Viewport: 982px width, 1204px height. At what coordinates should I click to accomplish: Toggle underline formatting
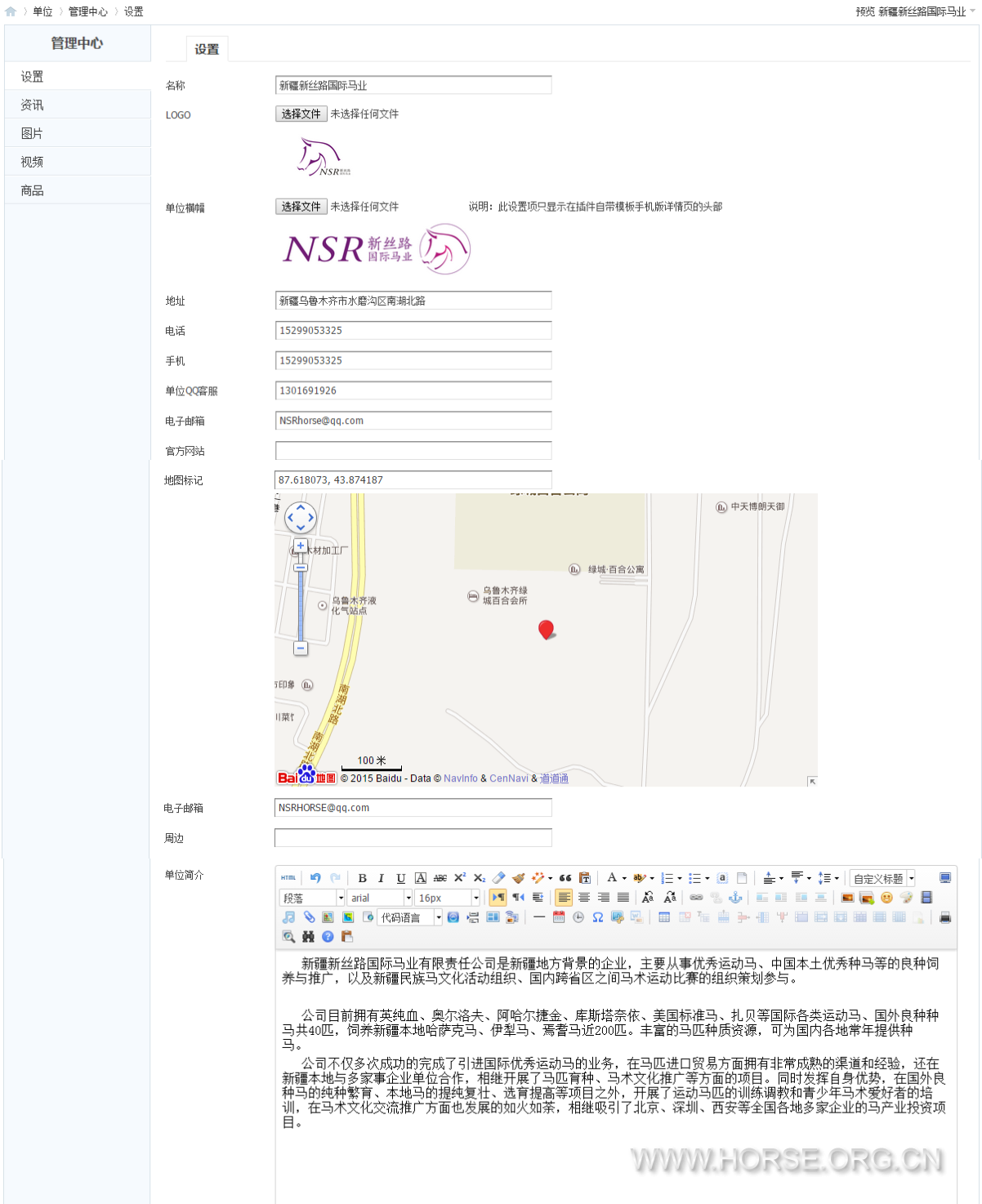click(400, 878)
